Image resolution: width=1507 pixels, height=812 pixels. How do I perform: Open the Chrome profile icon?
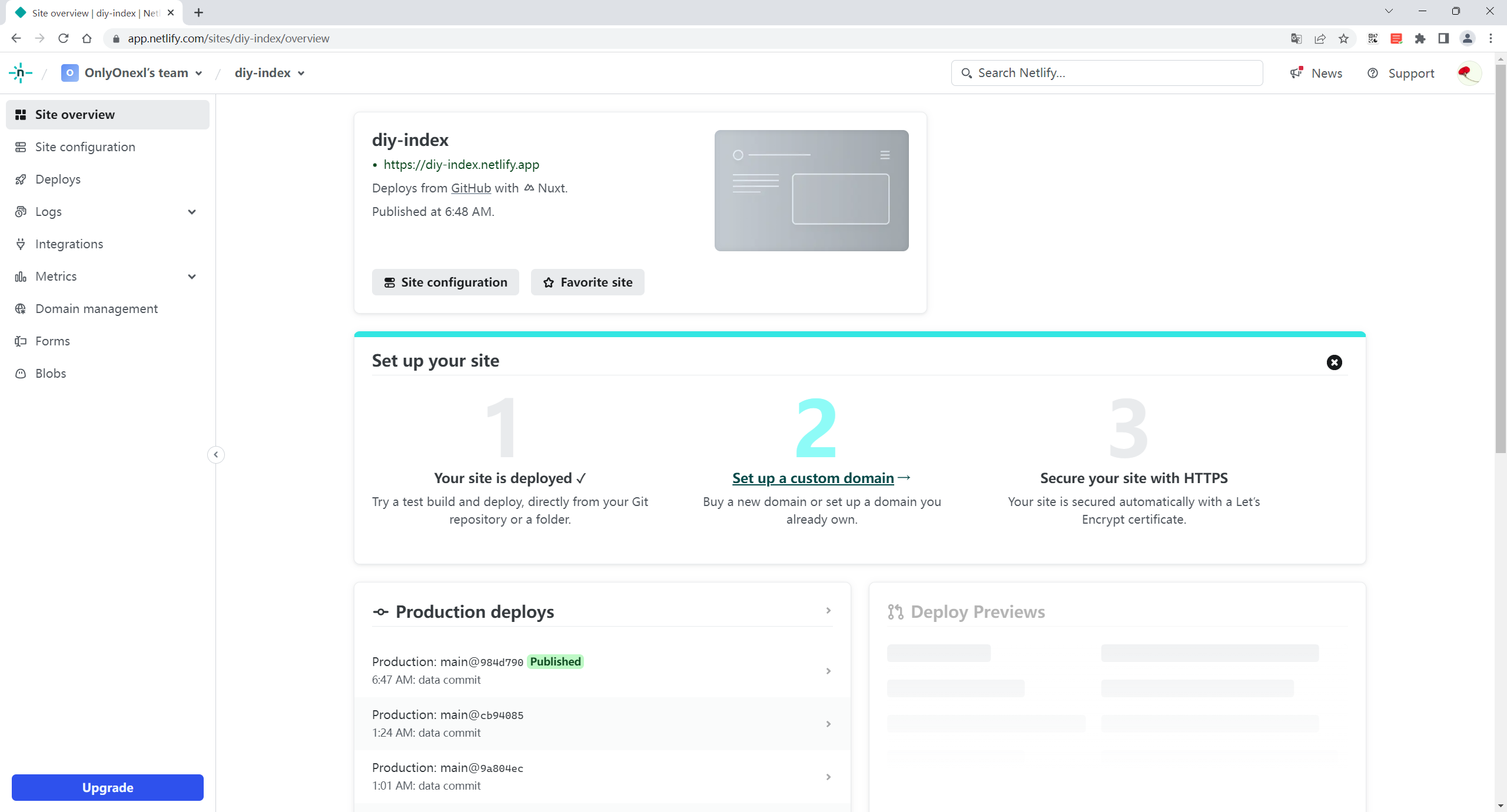pos(1467,39)
